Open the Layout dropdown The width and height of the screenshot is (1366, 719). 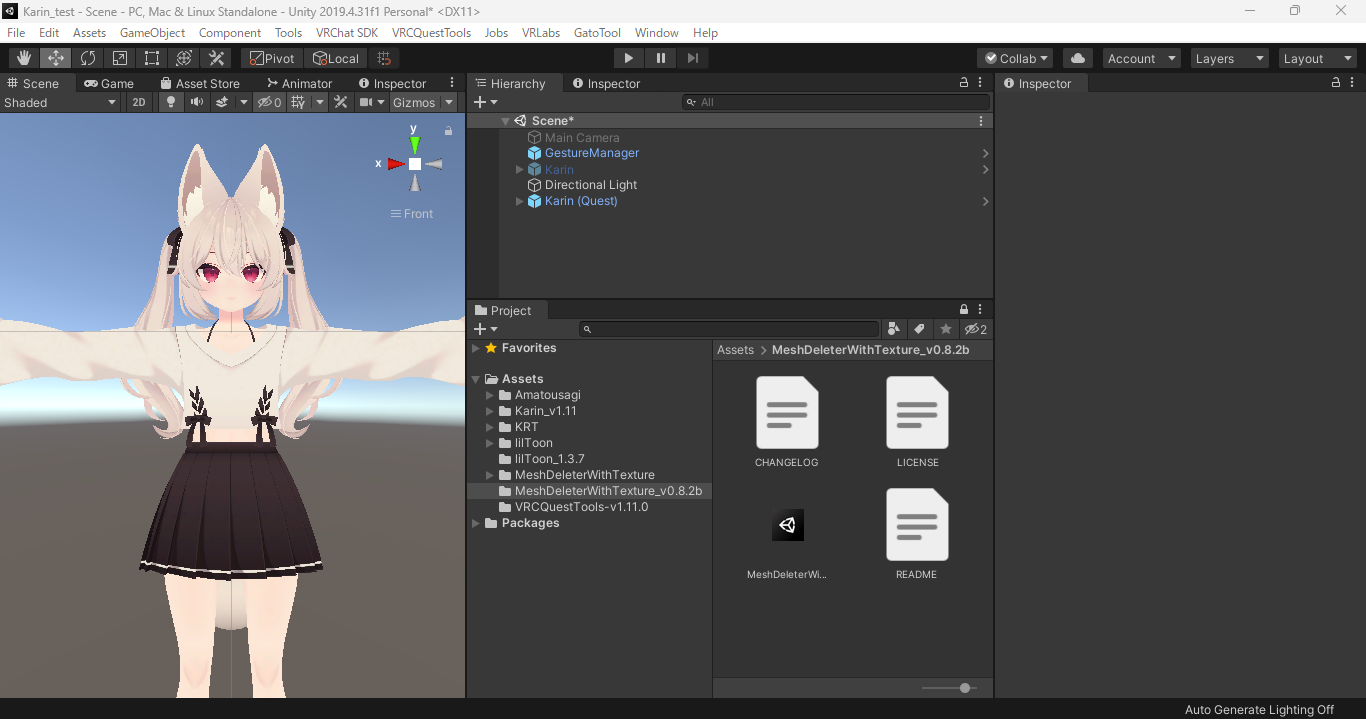click(1318, 59)
